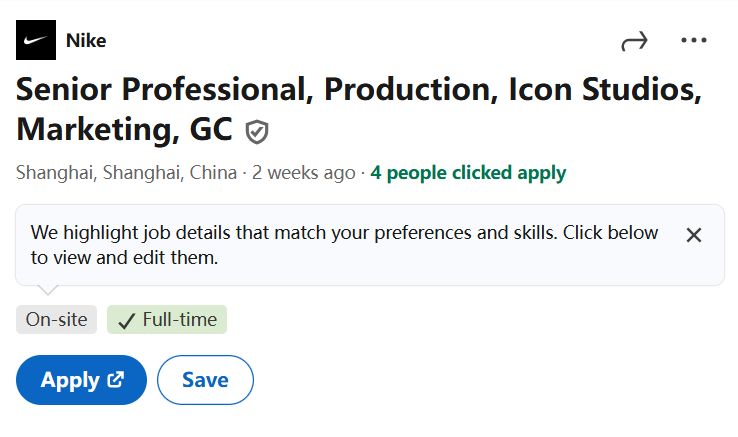The width and height of the screenshot is (738, 437).
Task: Click the Shanghai, Shanghai, China location text
Action: [x=127, y=173]
